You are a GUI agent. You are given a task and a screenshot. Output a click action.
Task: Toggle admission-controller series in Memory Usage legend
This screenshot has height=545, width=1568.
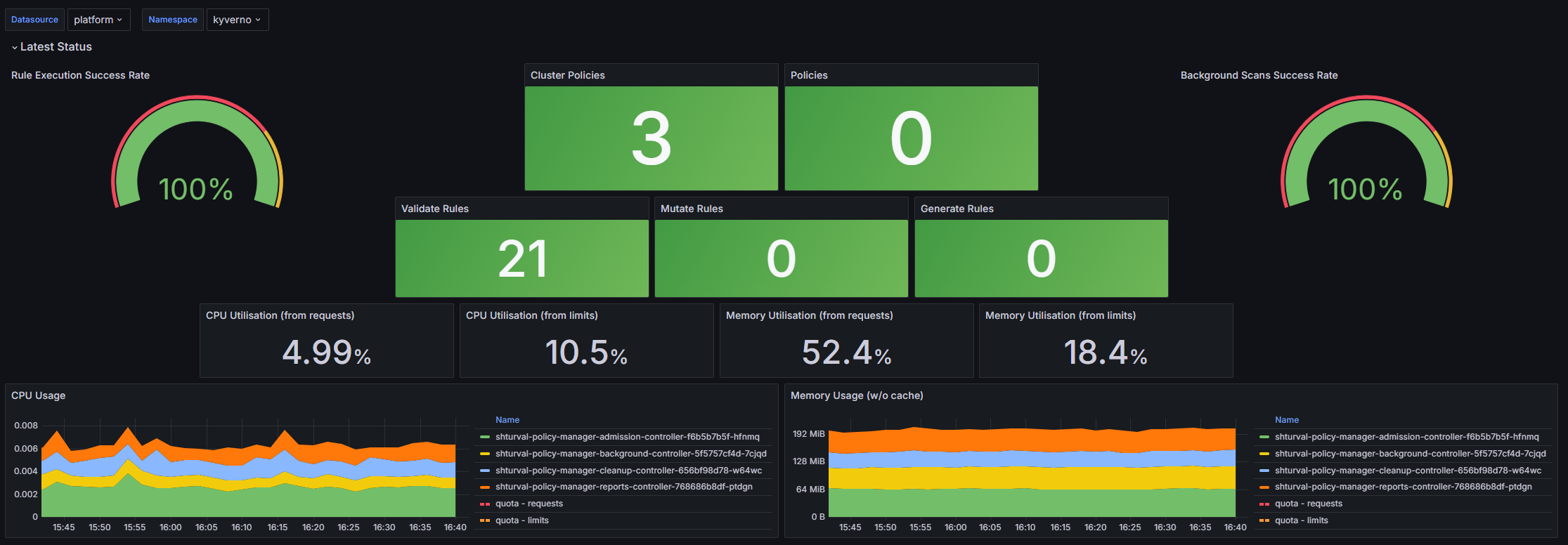[1406, 437]
